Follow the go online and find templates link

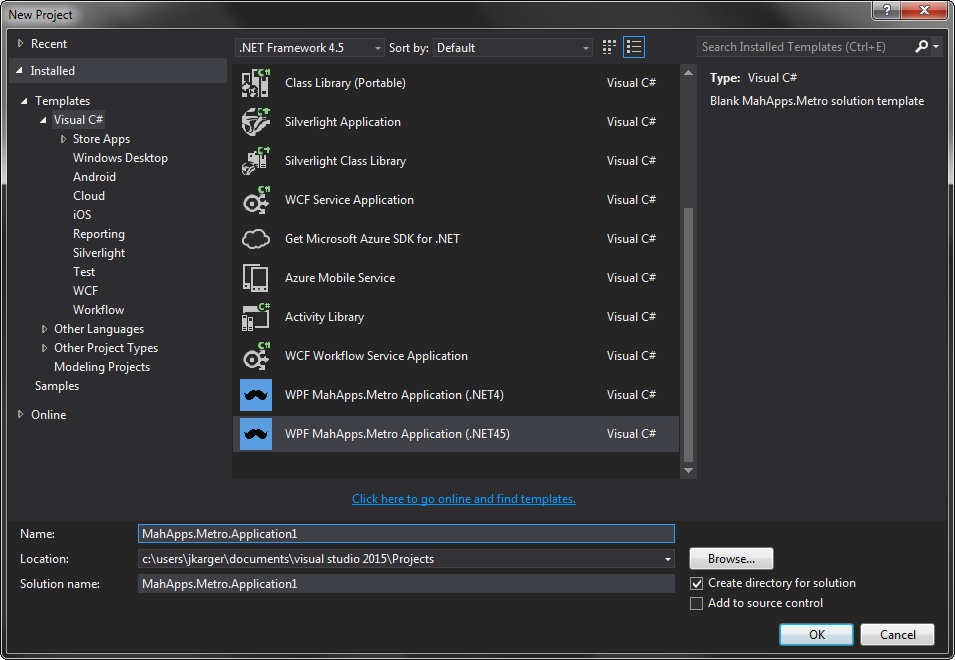463,499
